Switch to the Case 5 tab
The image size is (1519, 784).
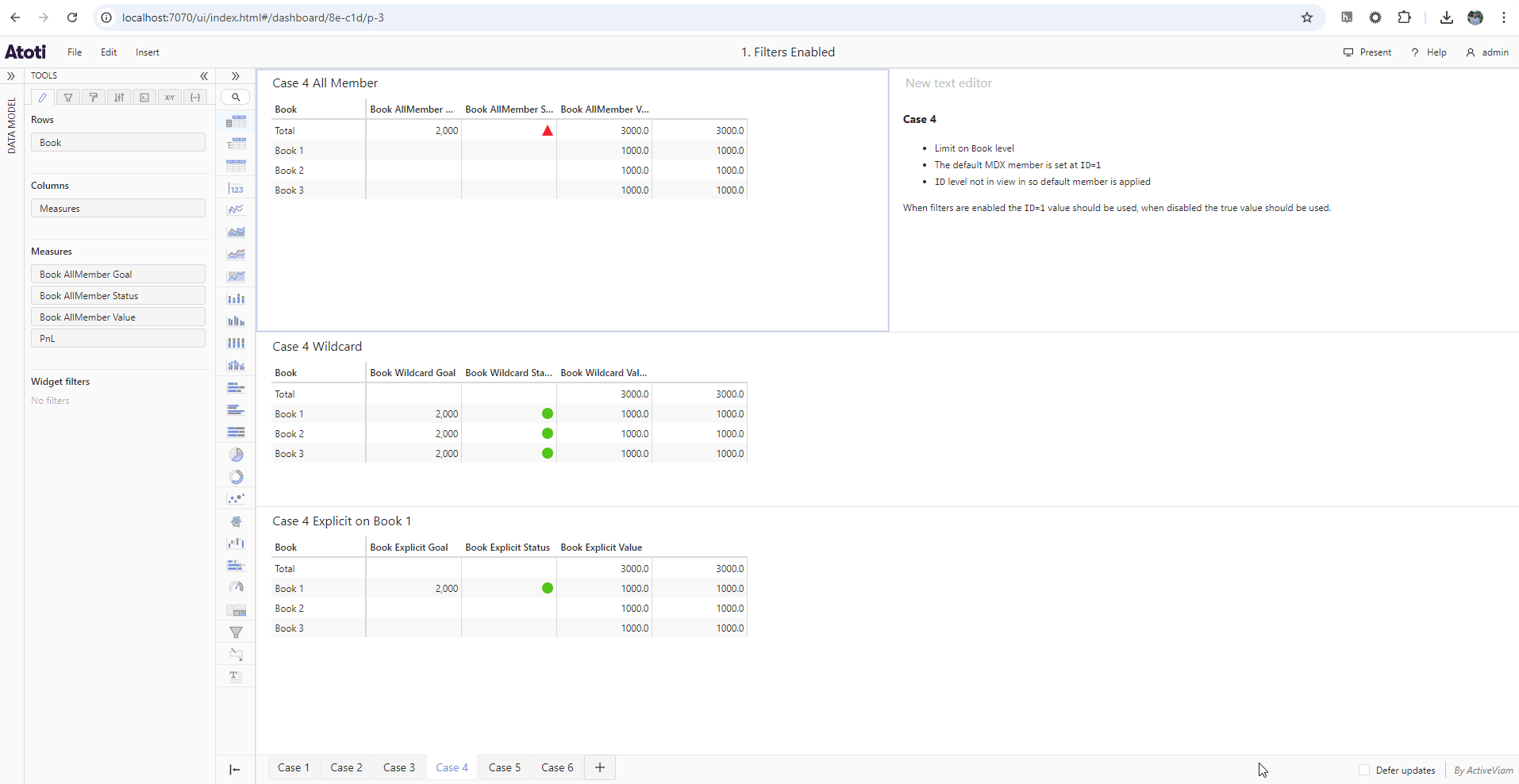[x=505, y=767]
